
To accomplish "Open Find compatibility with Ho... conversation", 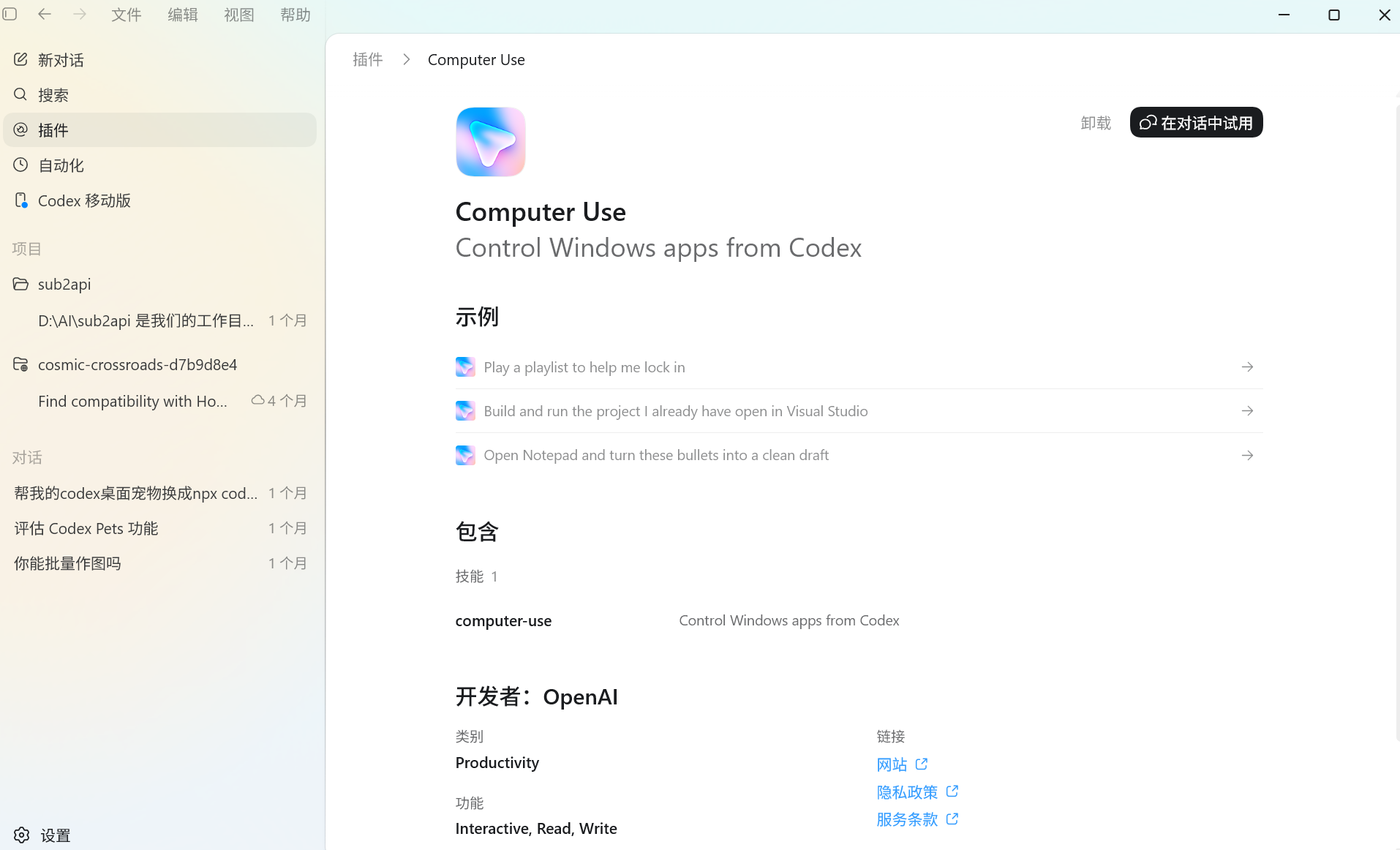I will point(159,401).
